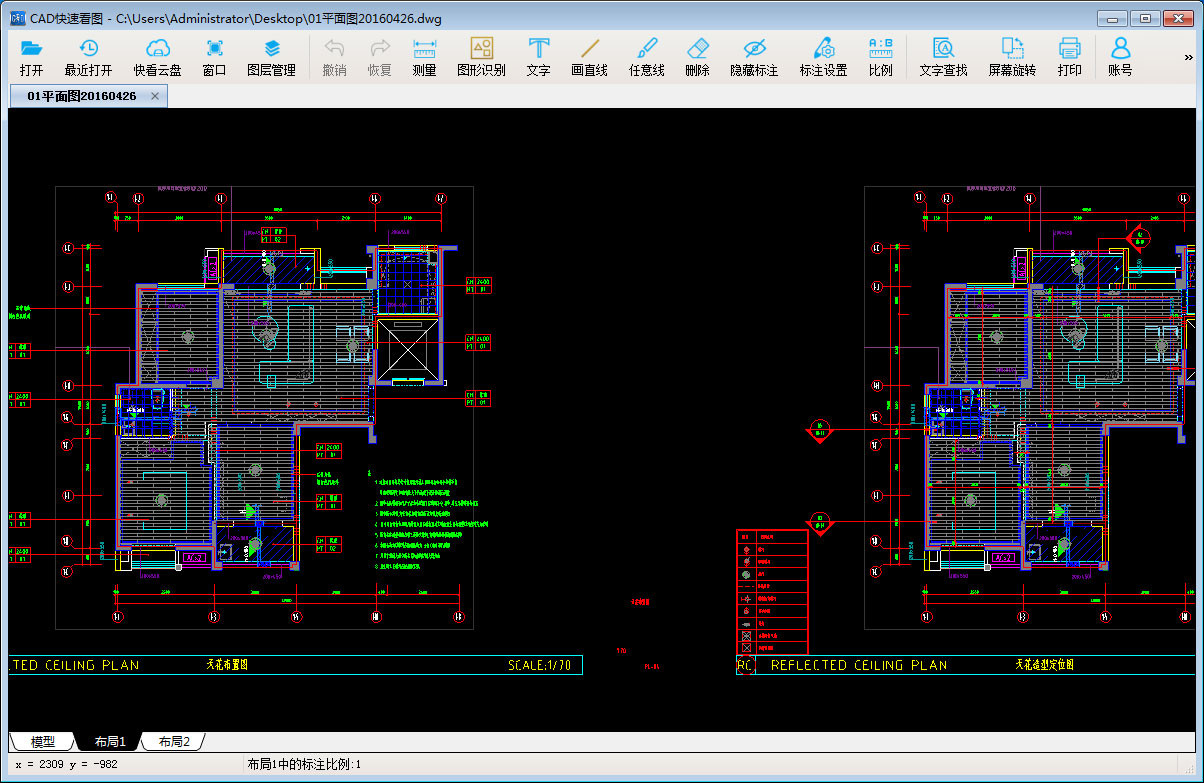
Task: Pick the 删除 eraser tool
Action: click(697, 57)
